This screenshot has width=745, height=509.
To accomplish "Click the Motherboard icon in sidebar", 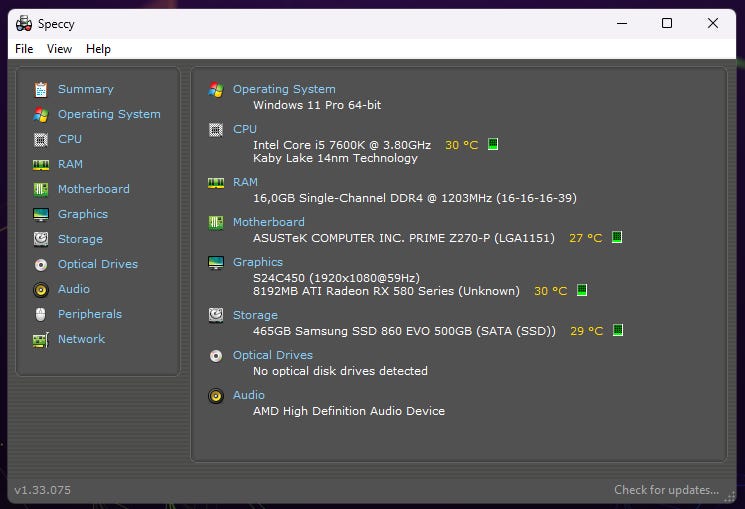I will (x=41, y=189).
